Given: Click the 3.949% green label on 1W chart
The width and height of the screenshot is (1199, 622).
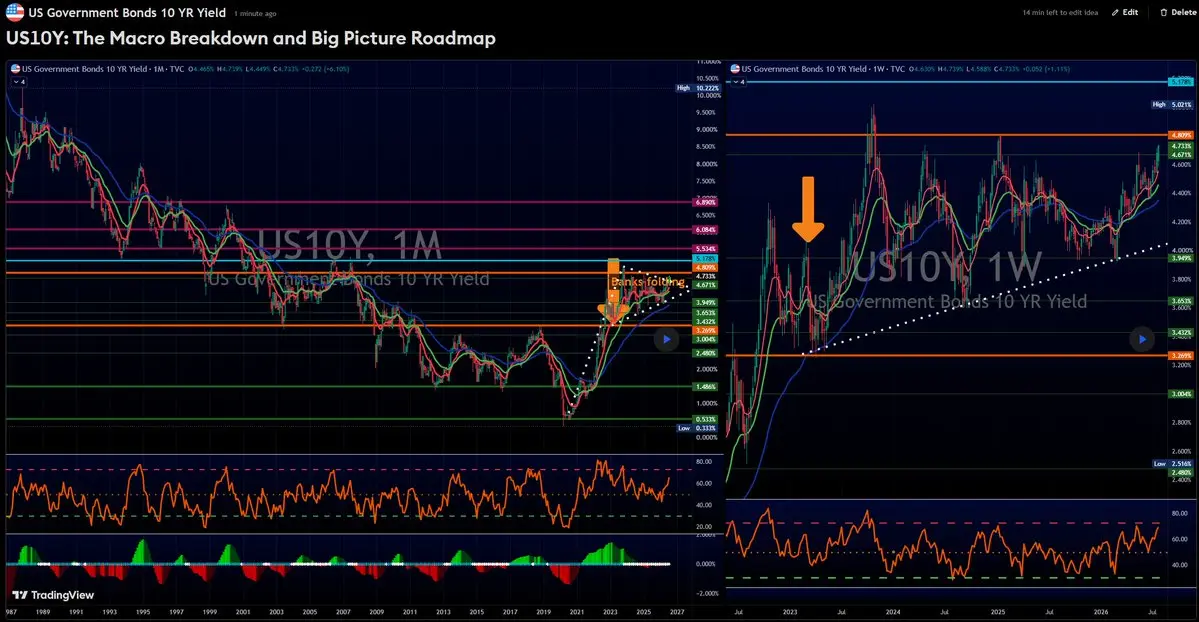Looking at the screenshot, I should pyautogui.click(x=1181, y=258).
